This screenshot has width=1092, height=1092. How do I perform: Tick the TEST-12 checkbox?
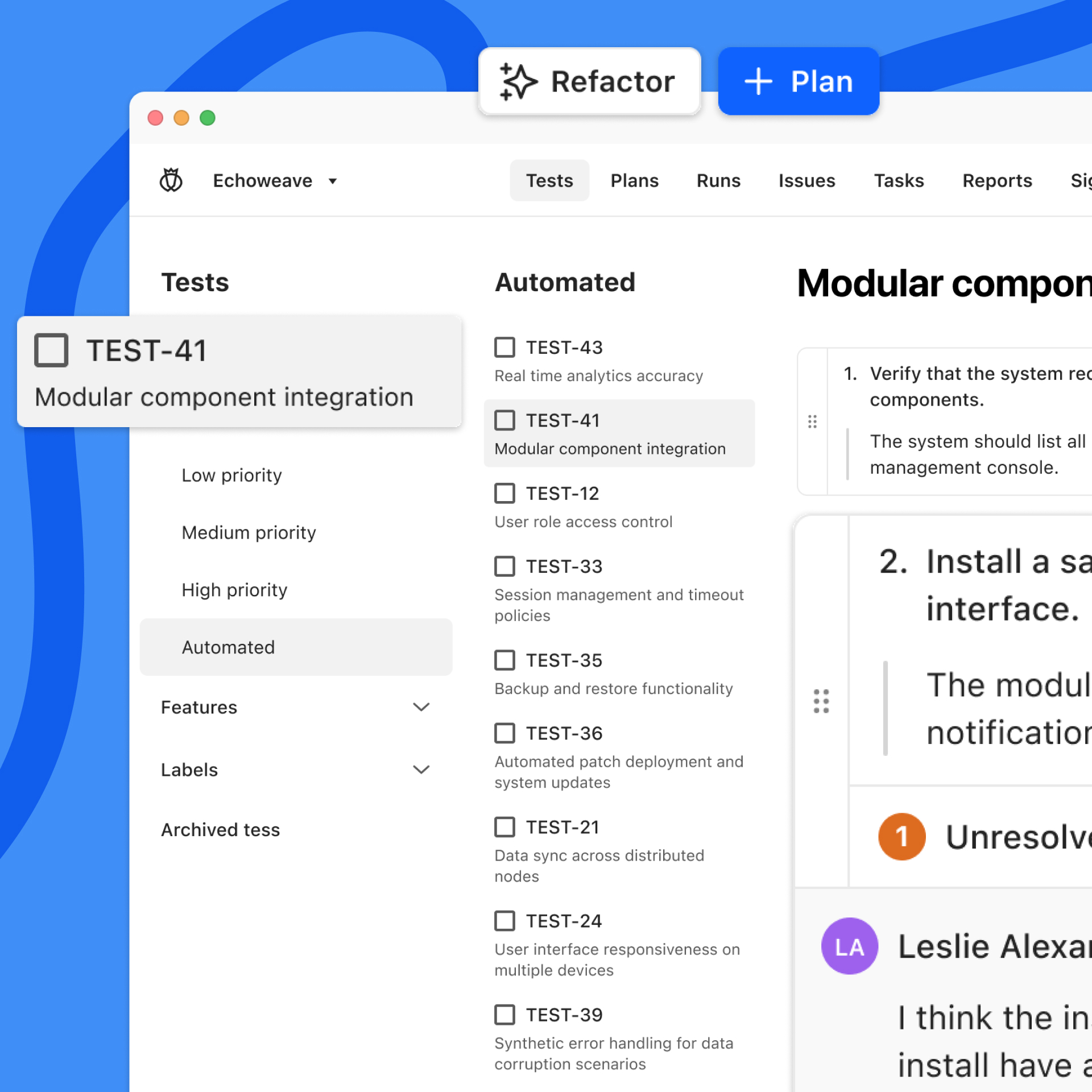pyautogui.click(x=504, y=494)
